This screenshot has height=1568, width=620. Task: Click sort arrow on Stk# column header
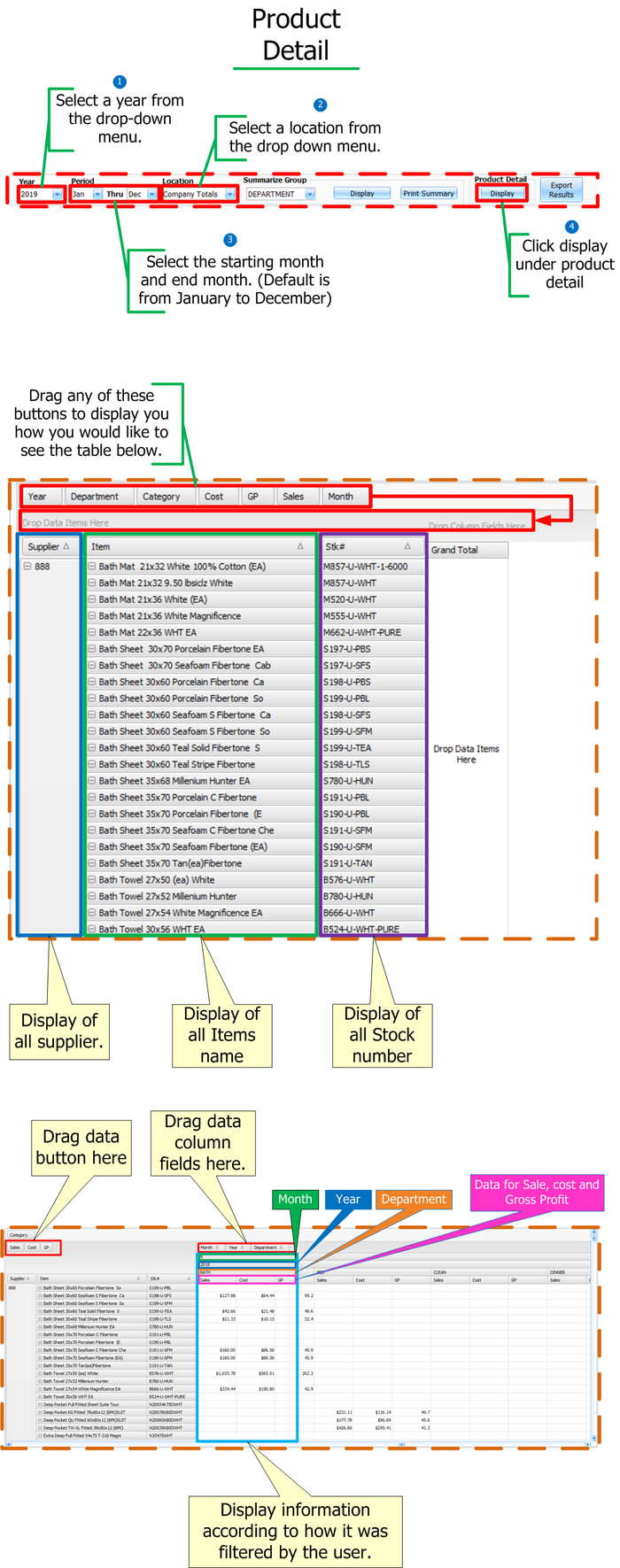click(407, 546)
